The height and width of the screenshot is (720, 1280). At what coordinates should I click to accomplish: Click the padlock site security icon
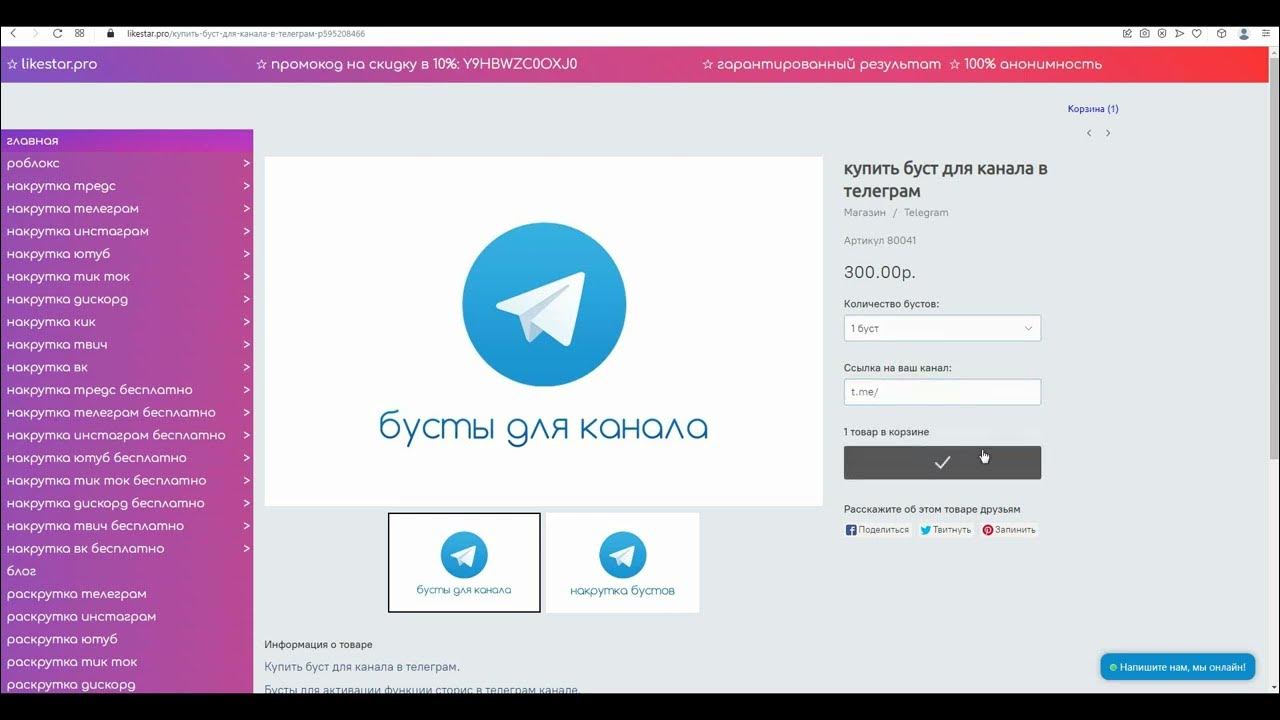(111, 33)
